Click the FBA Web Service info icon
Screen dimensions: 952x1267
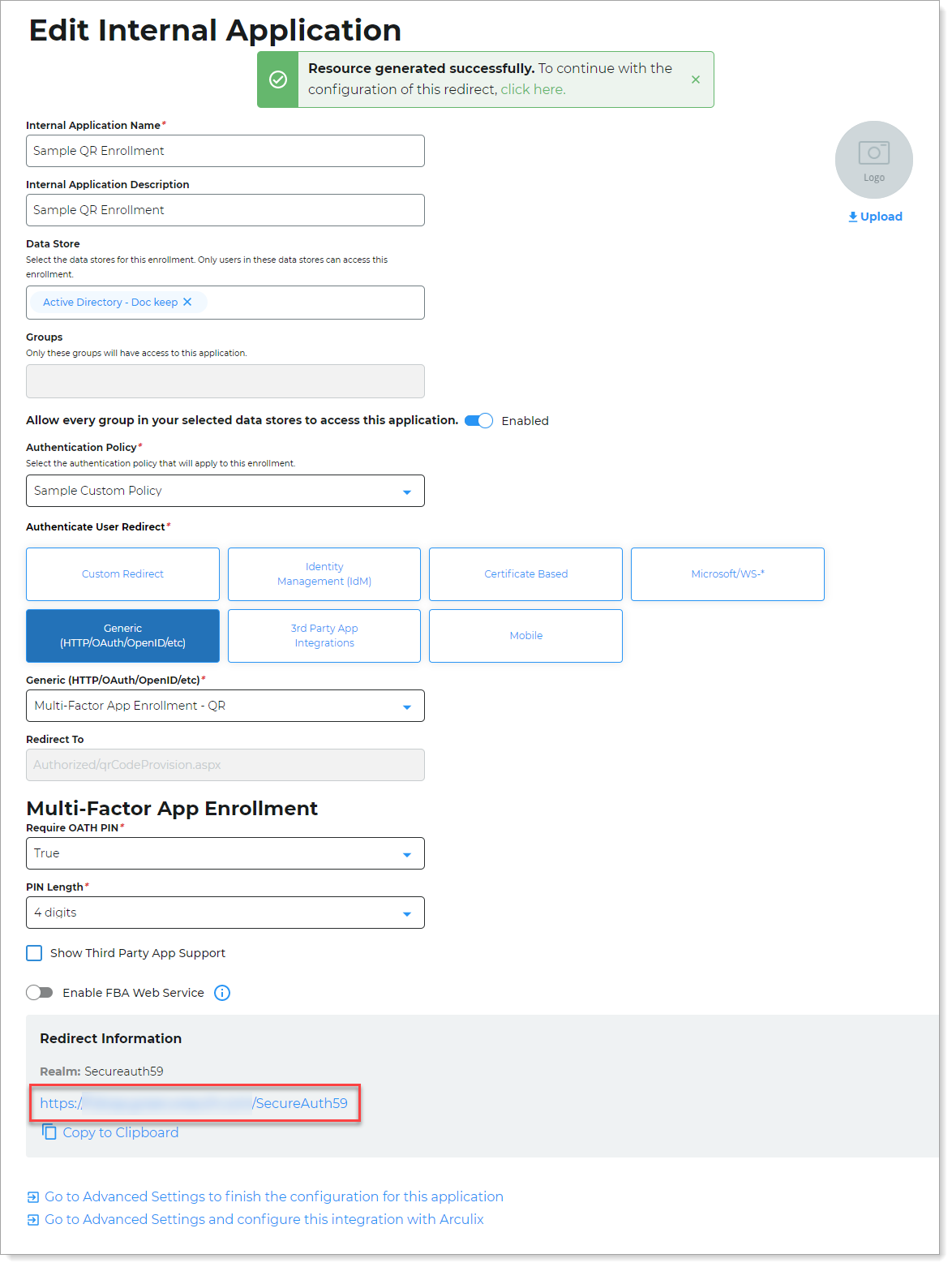pos(222,993)
